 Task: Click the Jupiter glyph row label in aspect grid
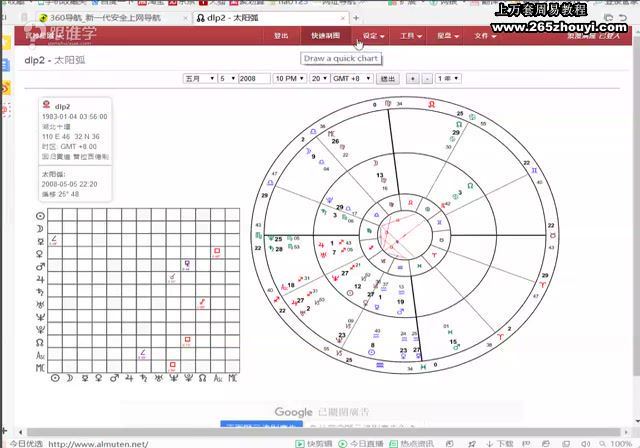40,279
